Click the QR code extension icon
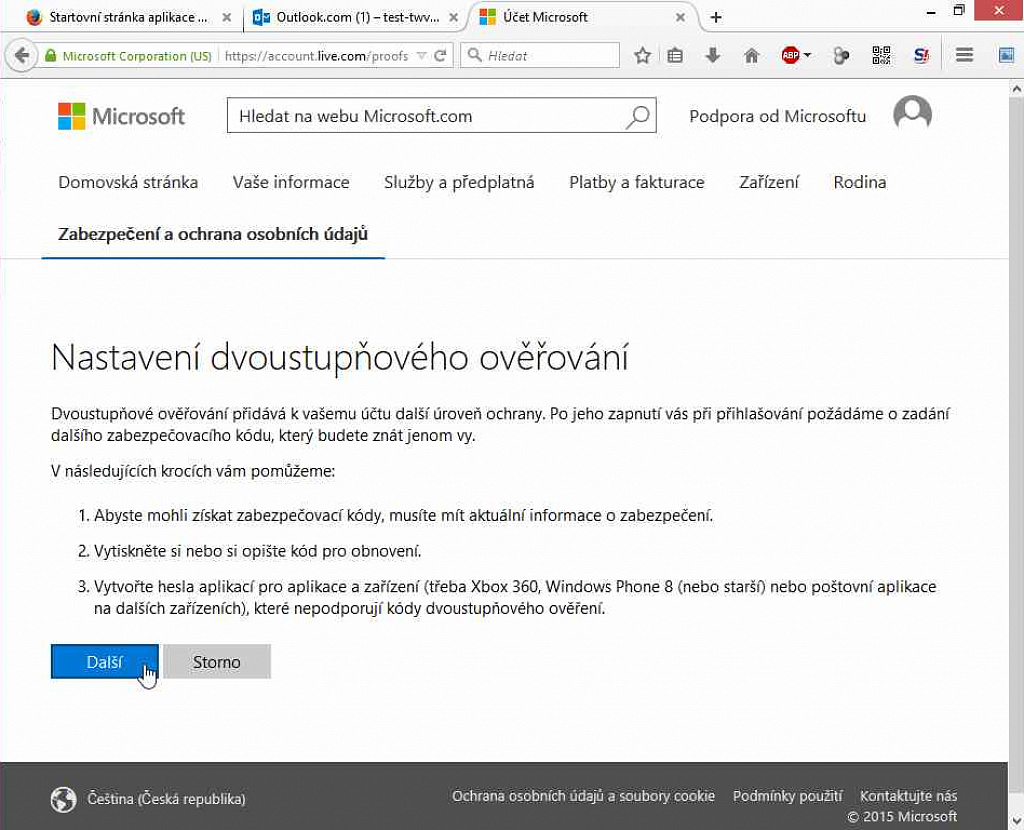 tap(881, 56)
